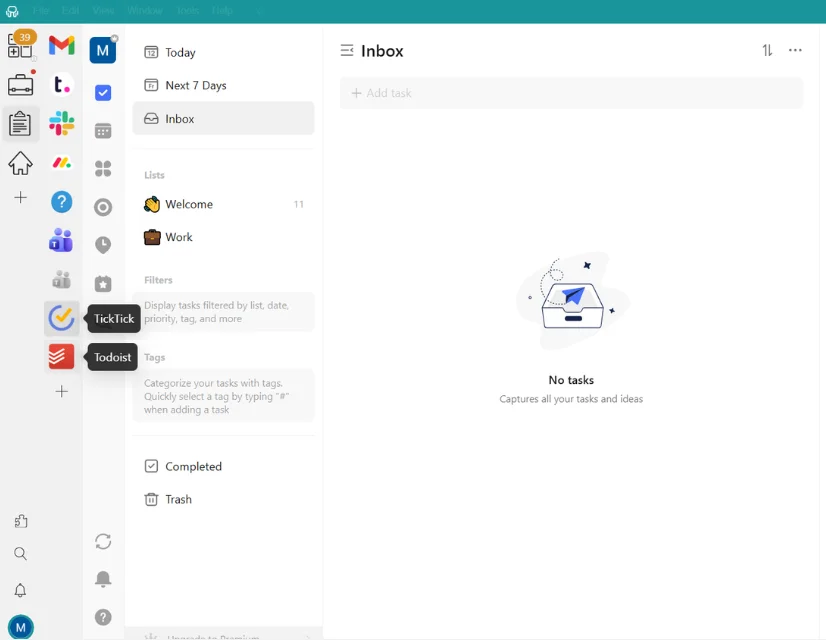Viewport: 826px width, 640px height.
Task: Click the blue question mark app icon
Action: pyautogui.click(x=62, y=202)
